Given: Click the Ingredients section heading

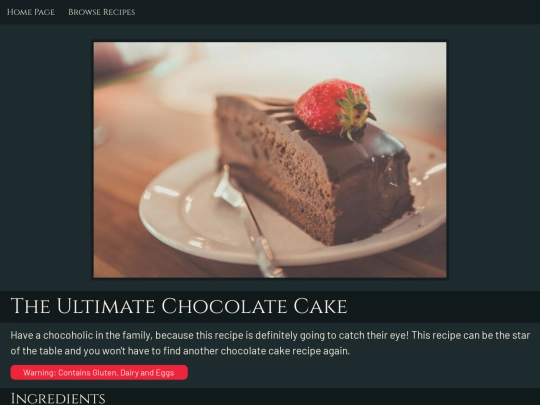Looking at the screenshot, I should (58, 398).
